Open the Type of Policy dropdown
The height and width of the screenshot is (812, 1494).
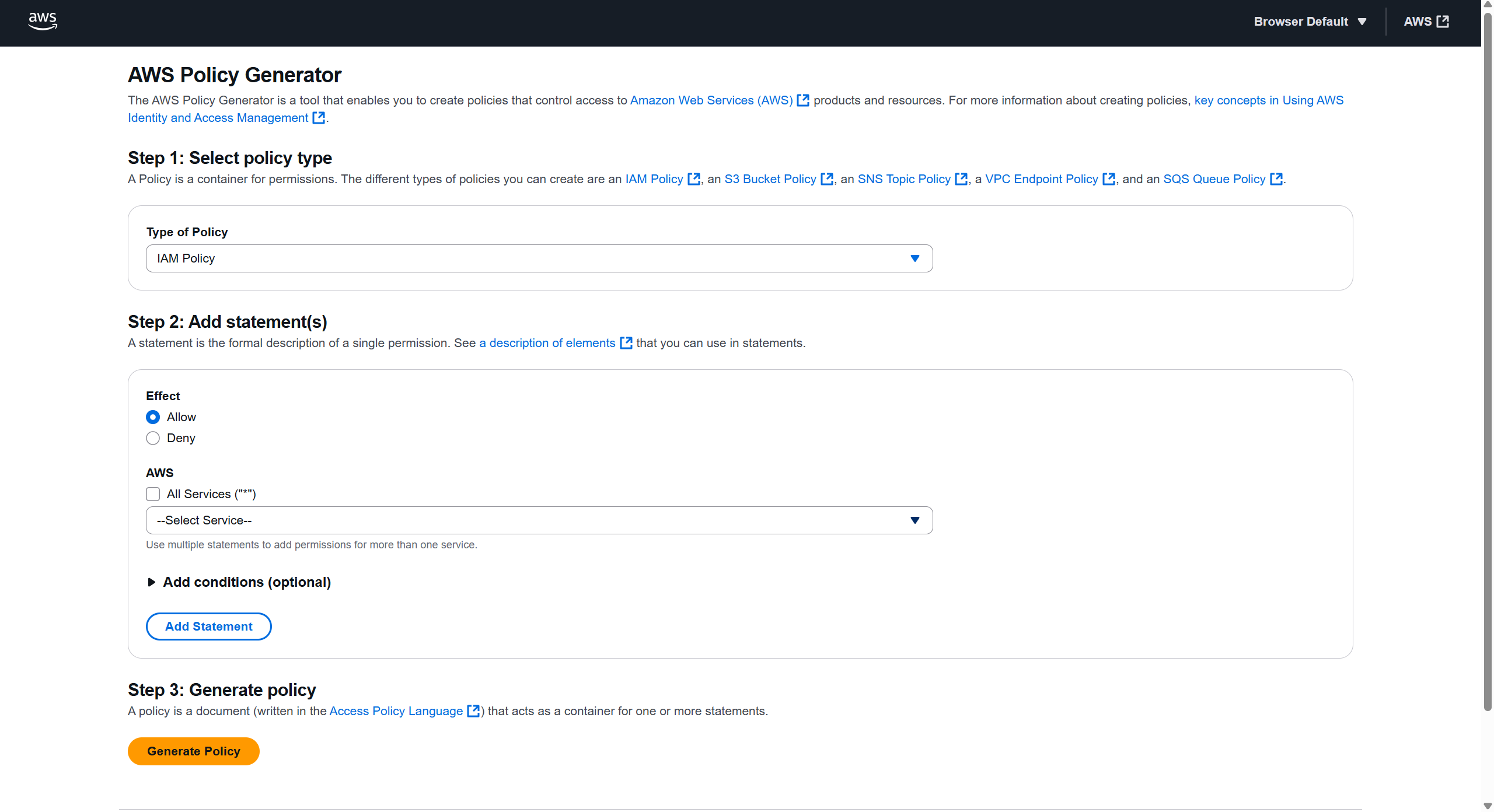click(x=539, y=258)
